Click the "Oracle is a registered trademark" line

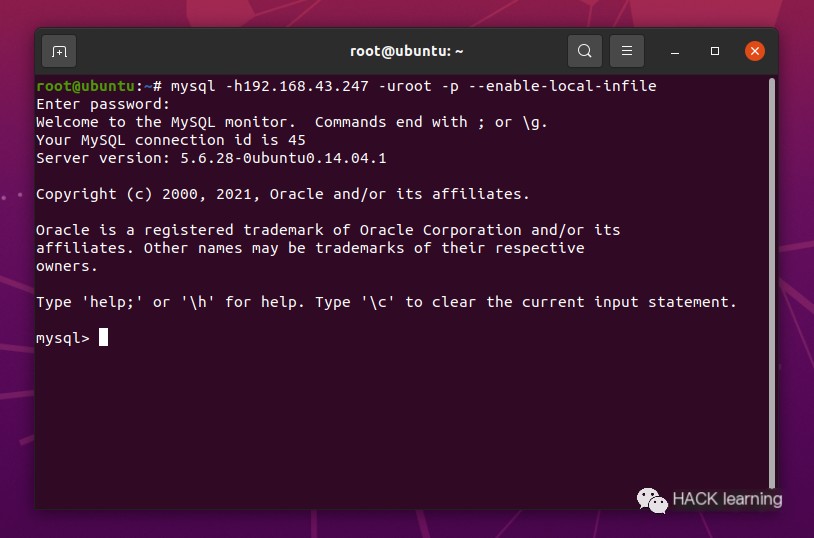pyautogui.click(x=327, y=230)
